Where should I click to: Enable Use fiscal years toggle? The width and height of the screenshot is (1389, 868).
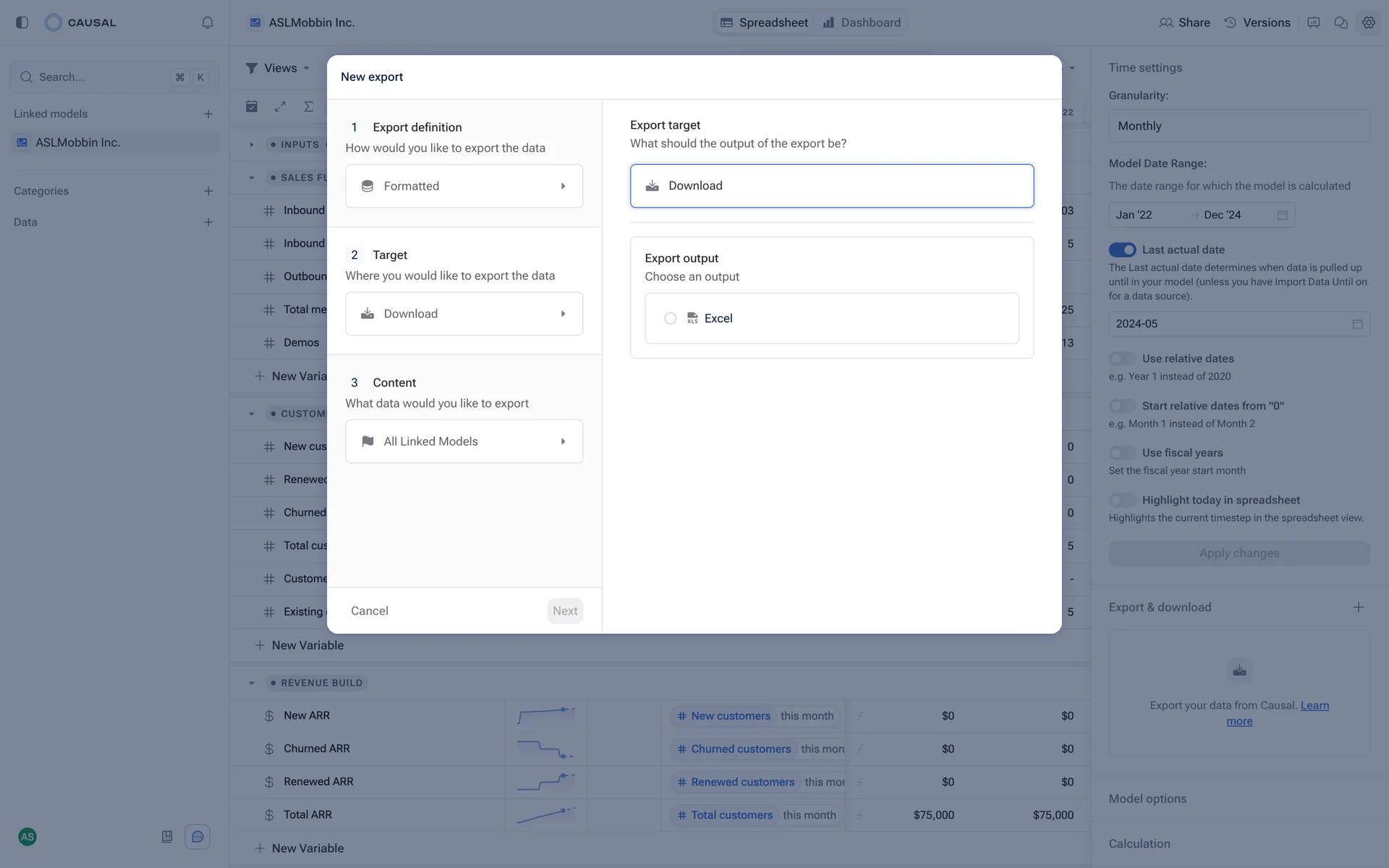pos(1122,453)
